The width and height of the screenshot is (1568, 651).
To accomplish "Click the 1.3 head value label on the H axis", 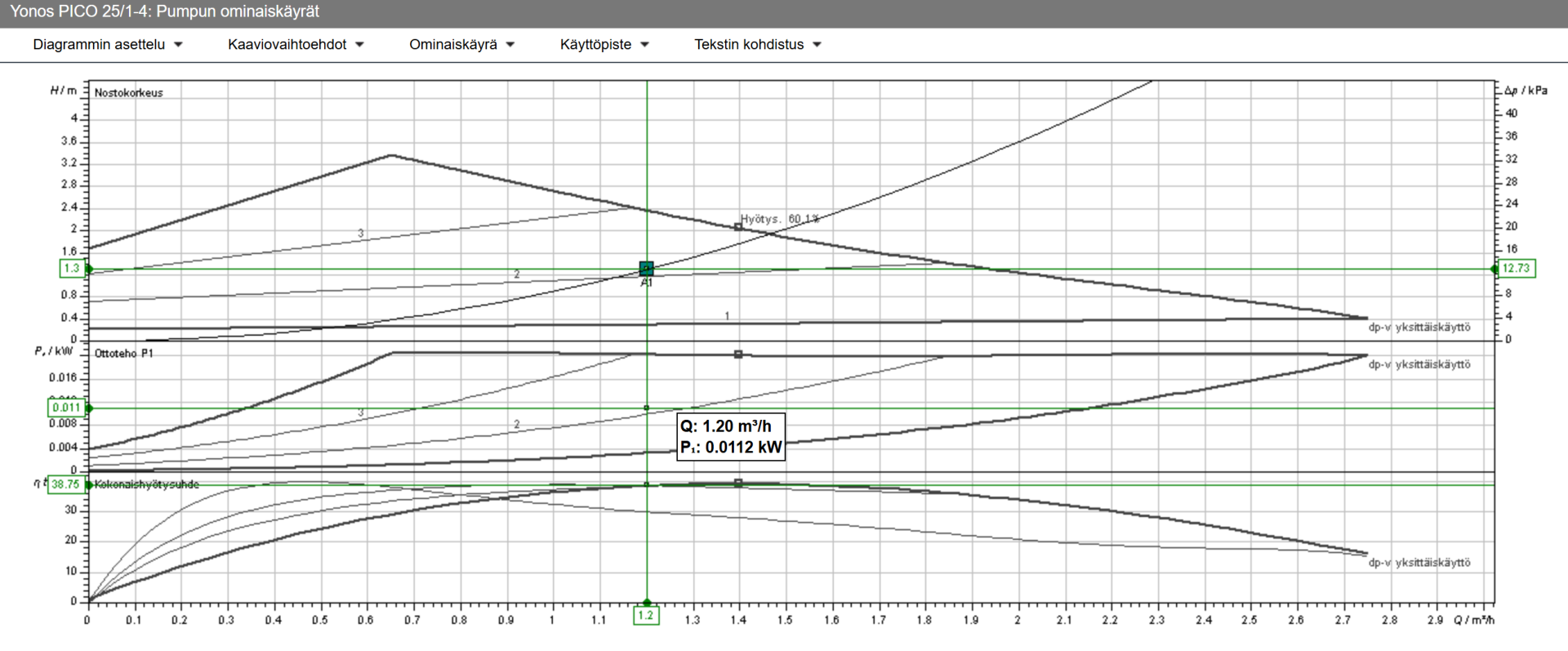I will click(x=72, y=268).
